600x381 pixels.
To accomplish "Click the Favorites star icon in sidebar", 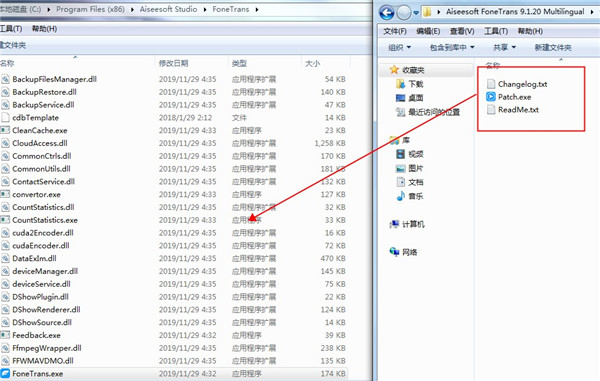I will point(394,70).
